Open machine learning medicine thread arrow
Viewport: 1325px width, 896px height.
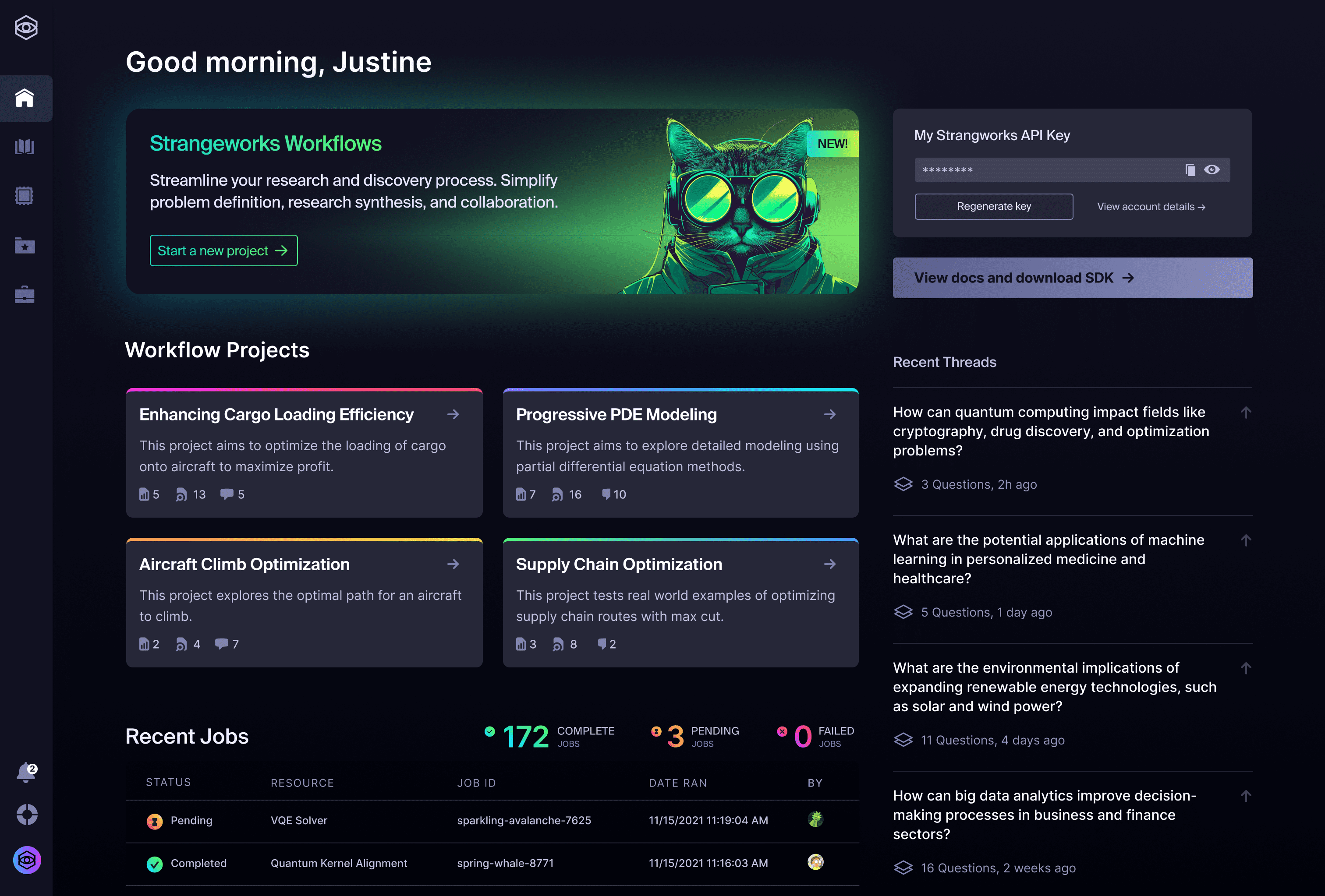[1246, 540]
